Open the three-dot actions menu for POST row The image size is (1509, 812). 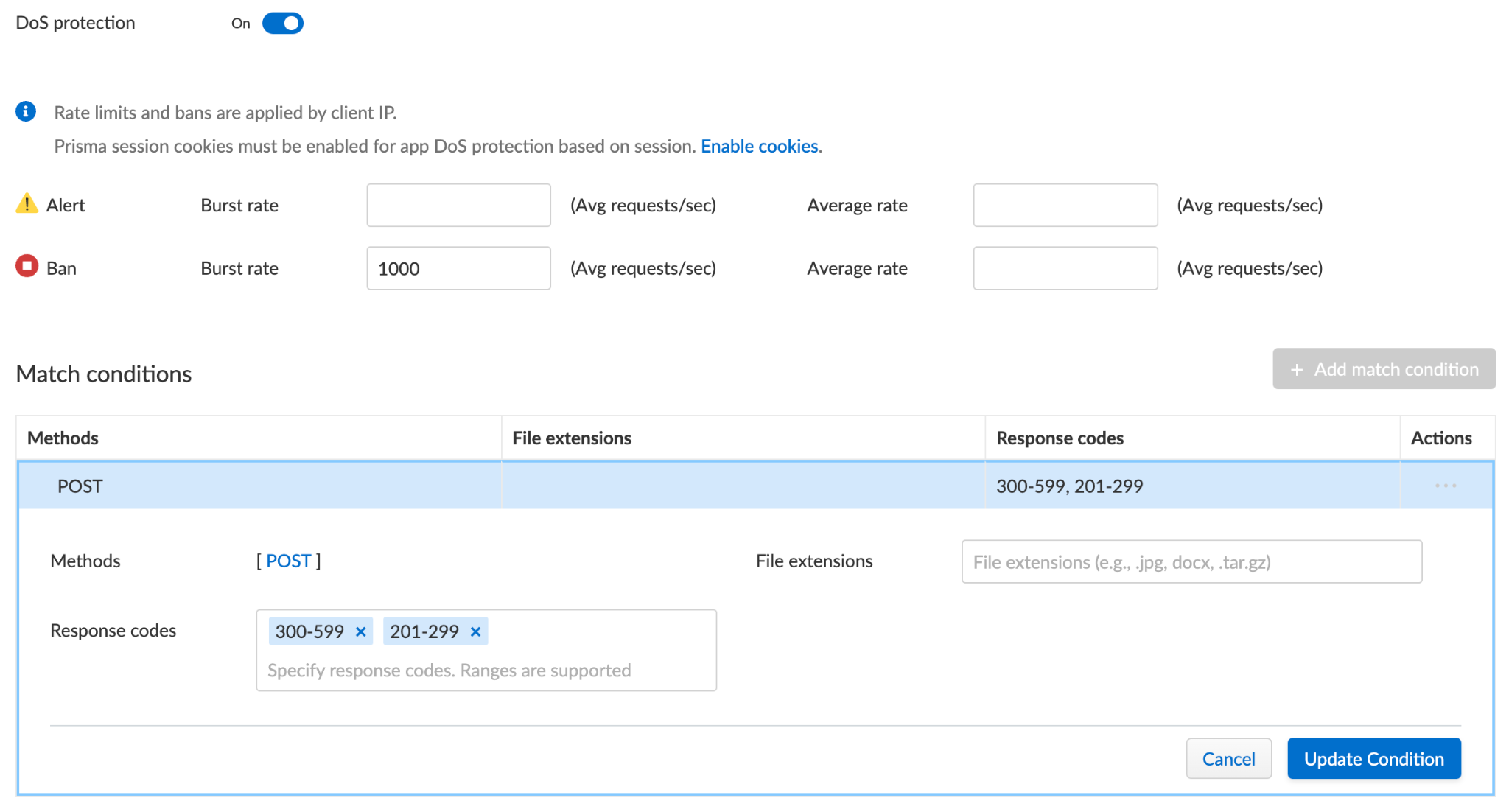[1445, 486]
